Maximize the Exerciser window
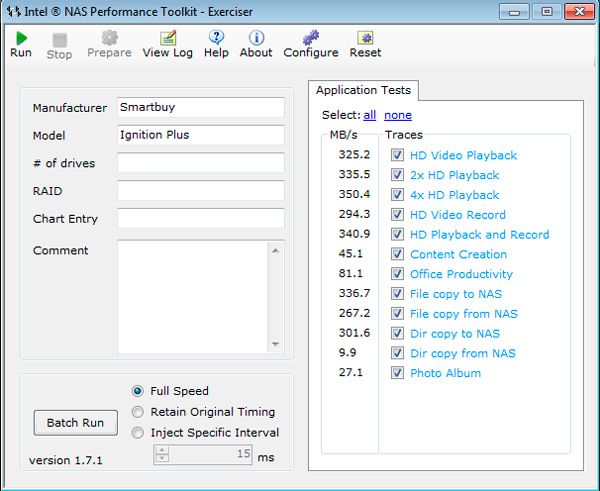The image size is (600, 491). pyautogui.click(x=547, y=12)
